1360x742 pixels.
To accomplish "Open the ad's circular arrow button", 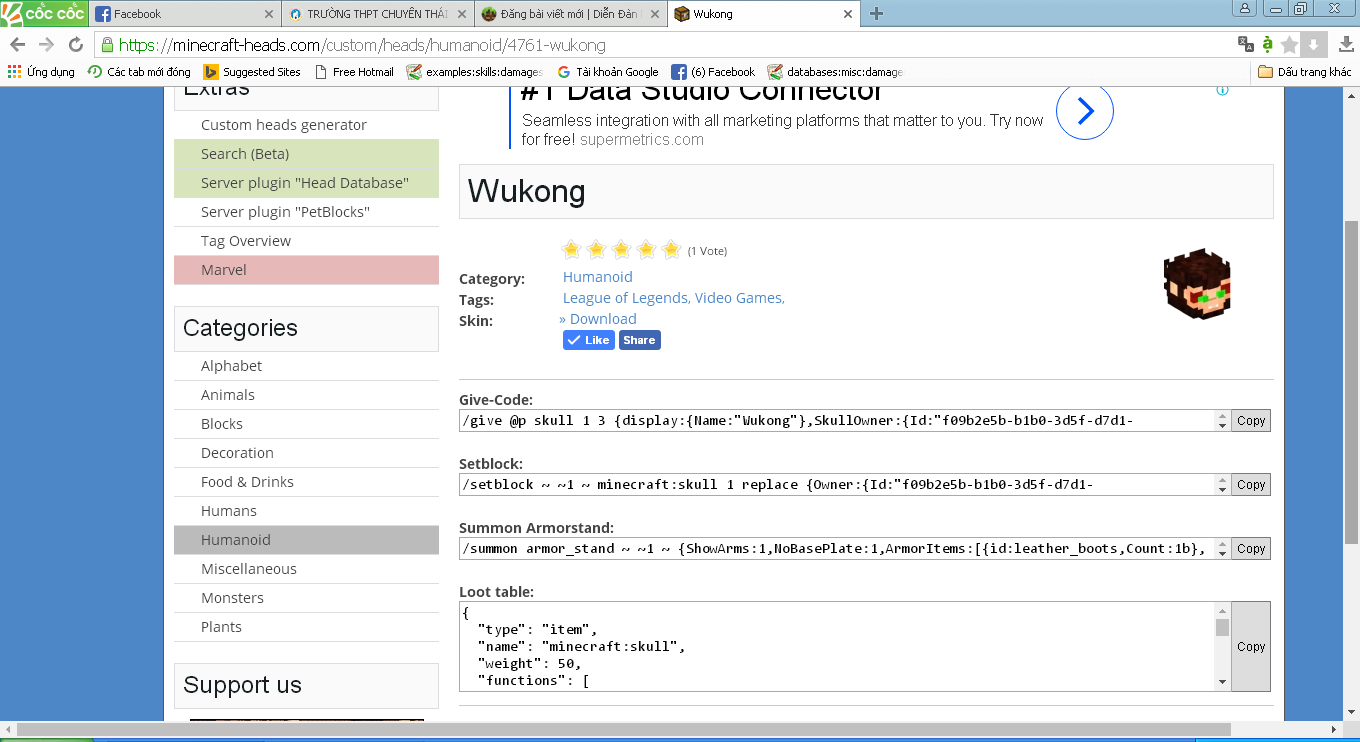I will (x=1084, y=111).
